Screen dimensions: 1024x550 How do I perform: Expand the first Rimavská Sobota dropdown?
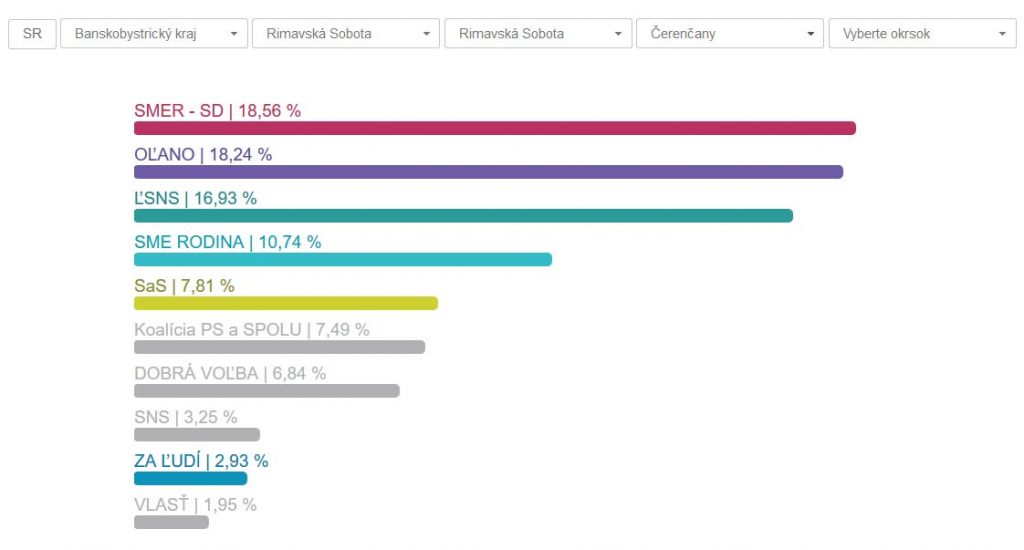(x=345, y=33)
